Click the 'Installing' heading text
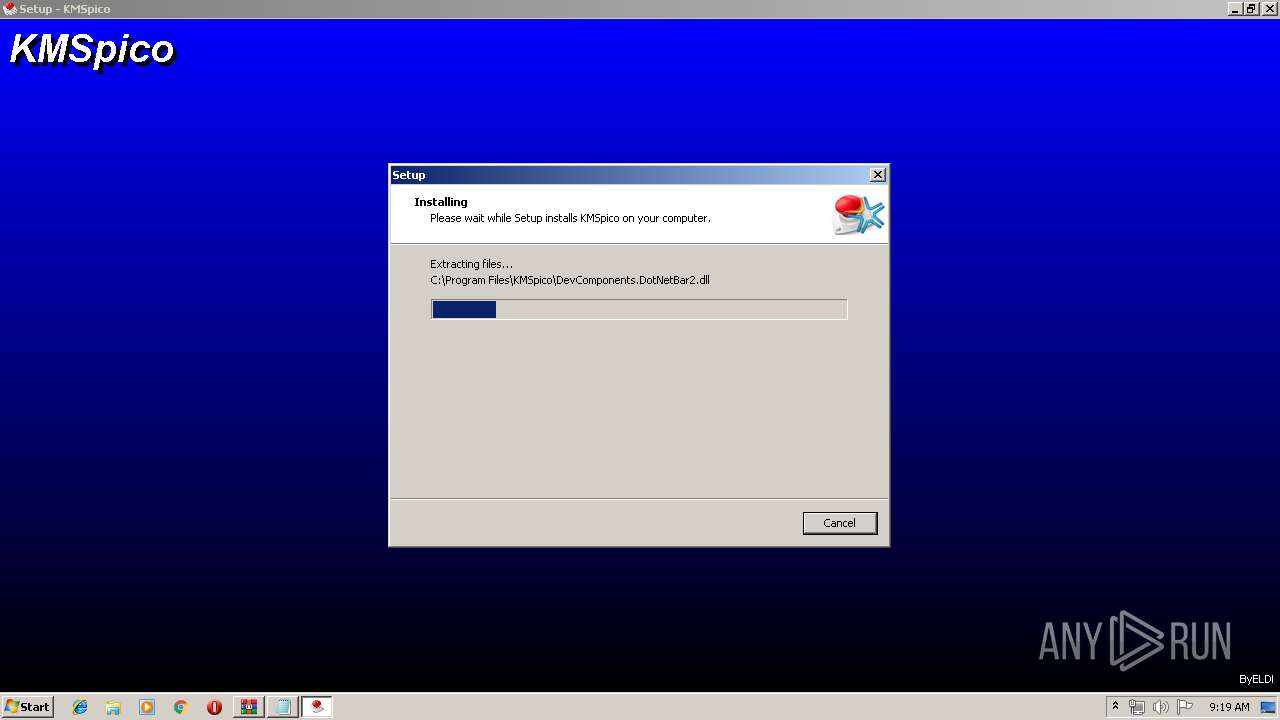Viewport: 1280px width, 720px height. (441, 202)
